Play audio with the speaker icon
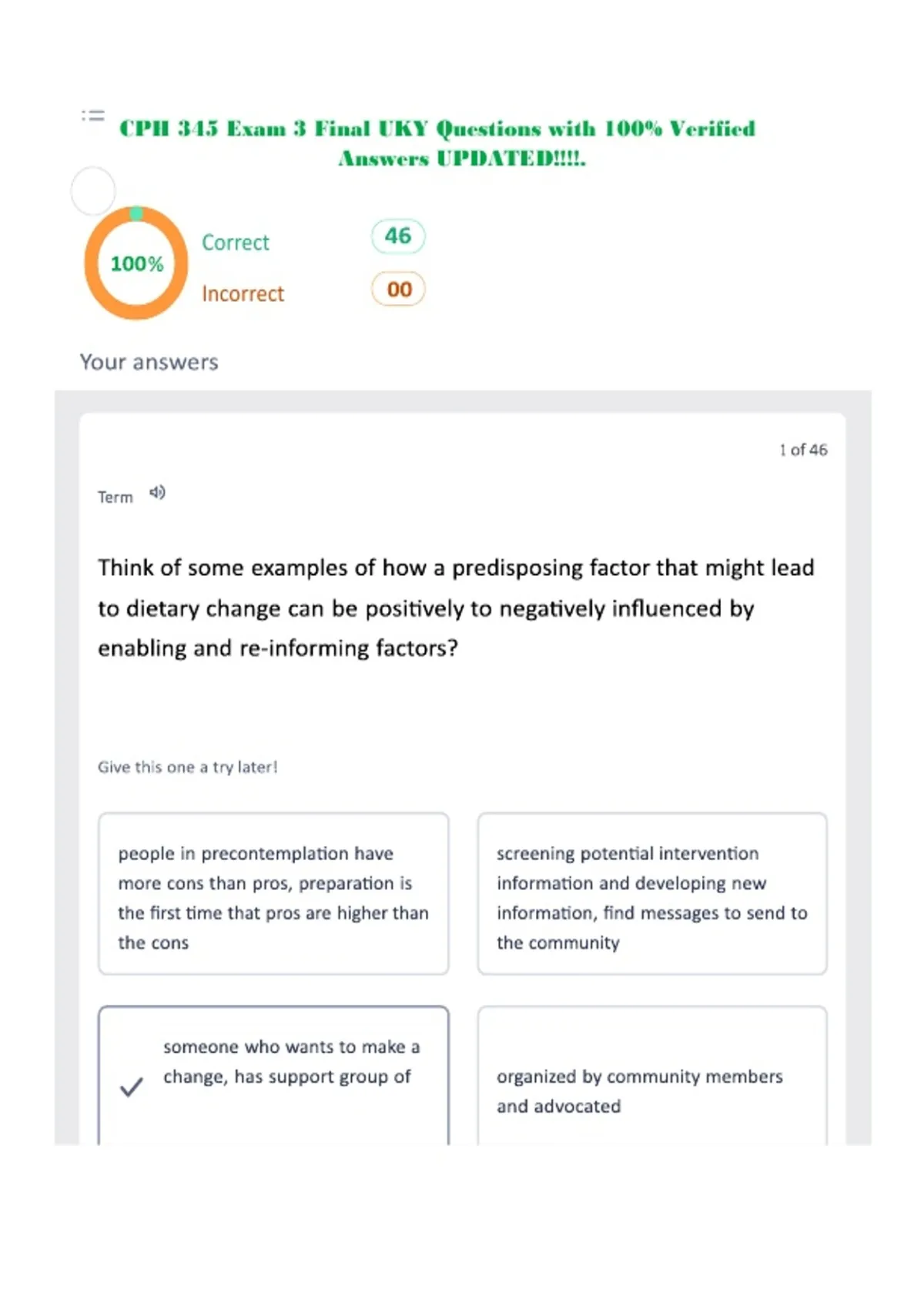Viewport: 924px width, 1309px height. click(157, 493)
